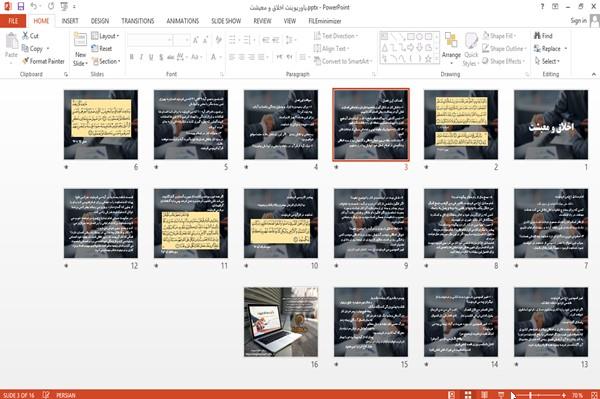The height and width of the screenshot is (399, 600).
Task: Click the animation star under slide 12
Action: [66, 265]
